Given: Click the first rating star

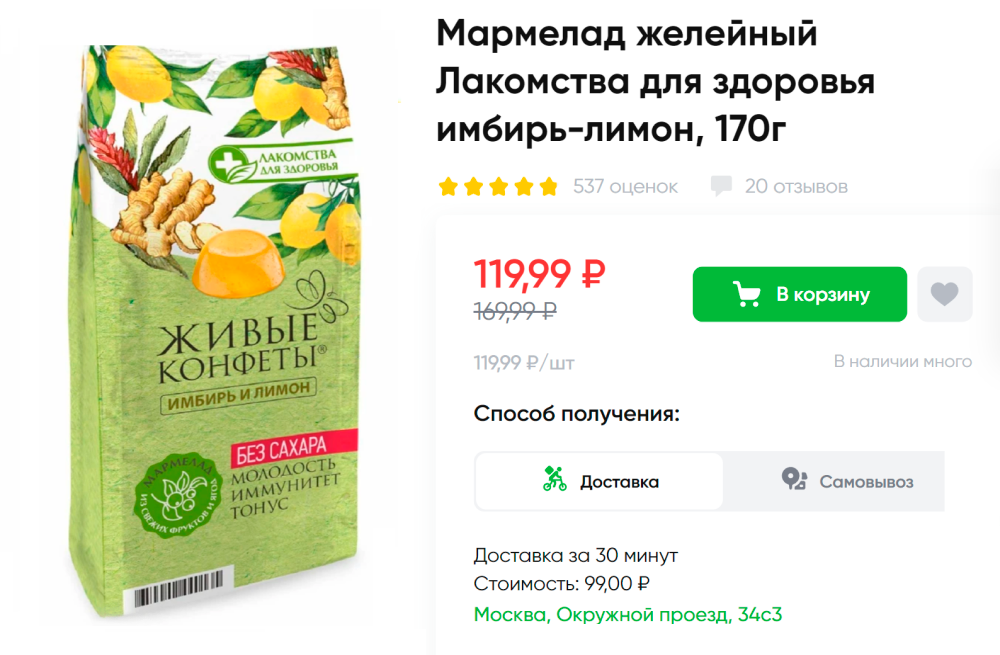Looking at the screenshot, I should [448, 187].
